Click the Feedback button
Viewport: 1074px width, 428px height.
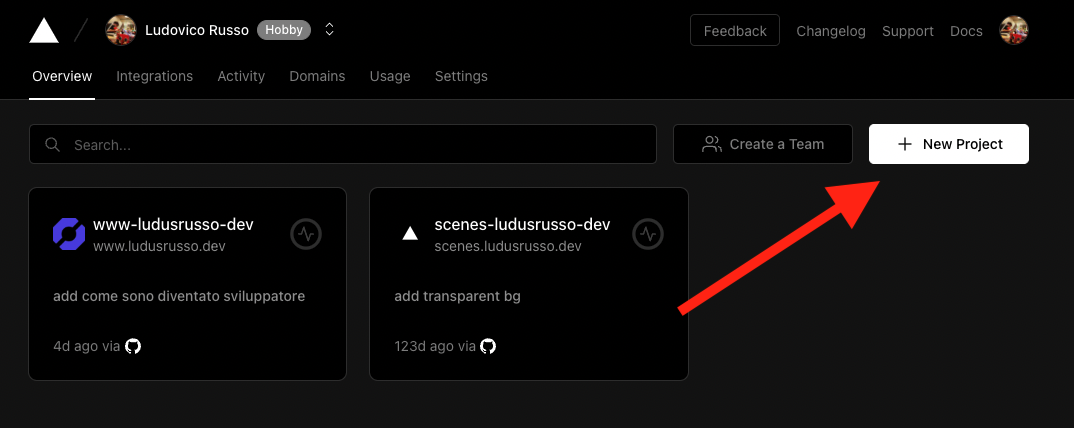734,31
